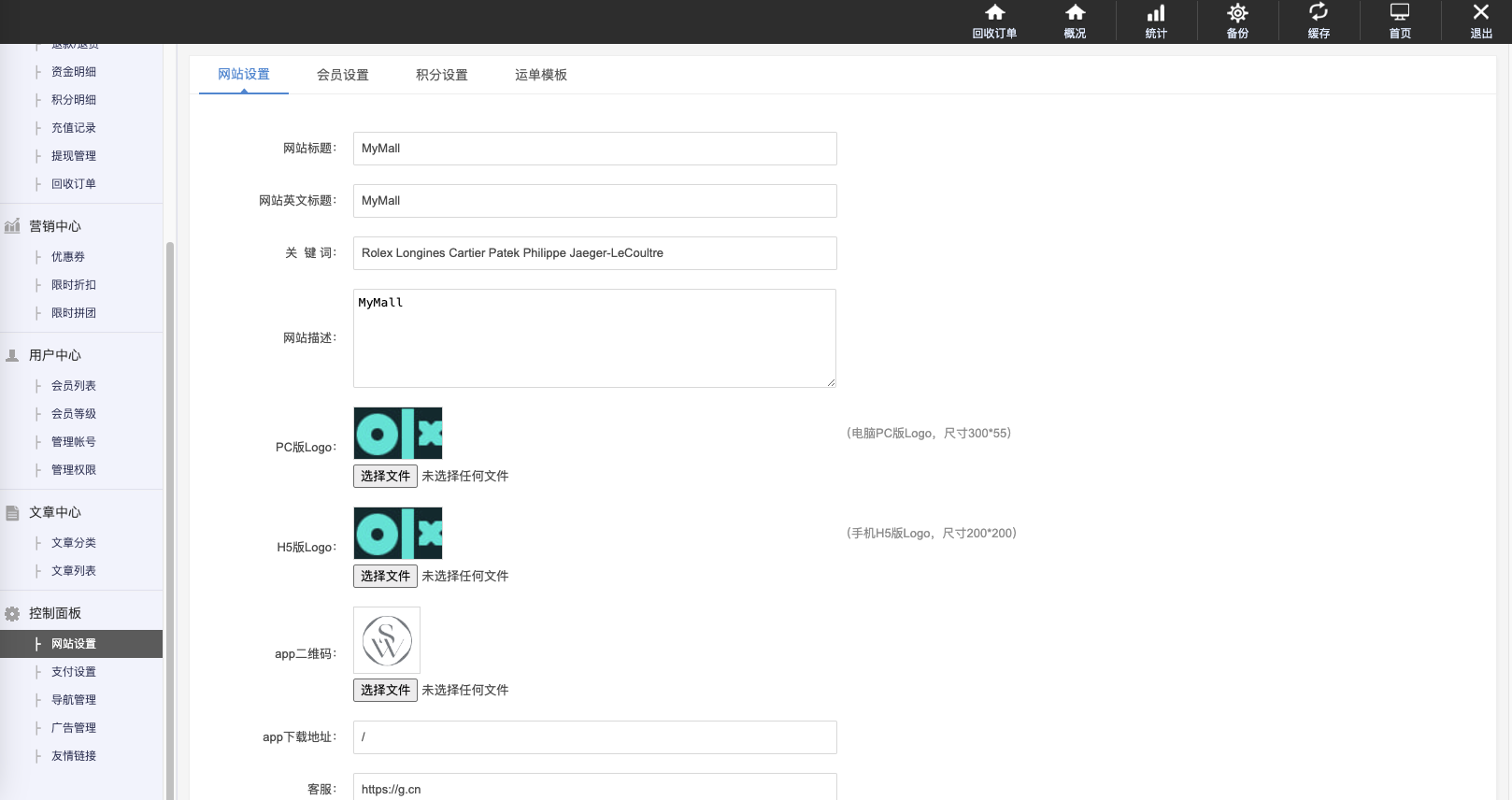Log out using the 退出 X icon
Viewport: 1512px width, 800px height.
(x=1481, y=13)
